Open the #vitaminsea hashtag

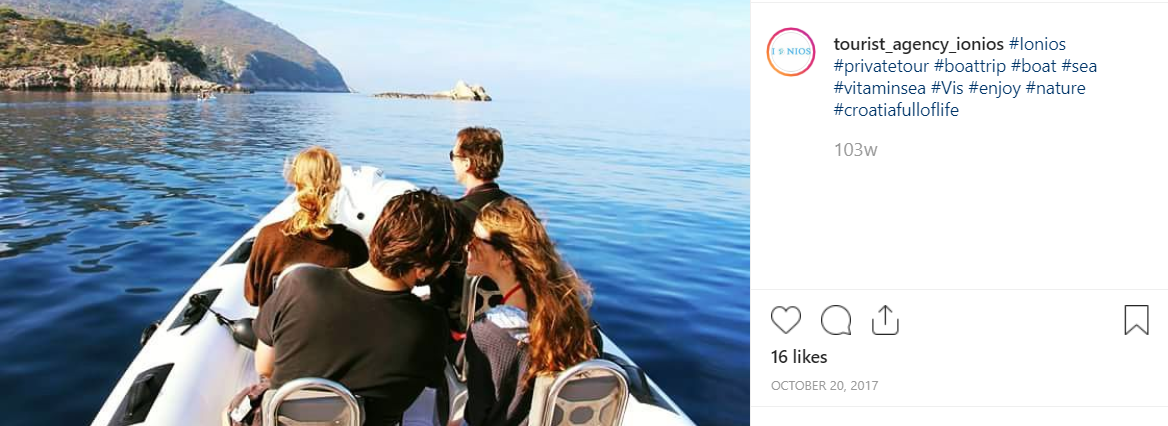[880, 89]
